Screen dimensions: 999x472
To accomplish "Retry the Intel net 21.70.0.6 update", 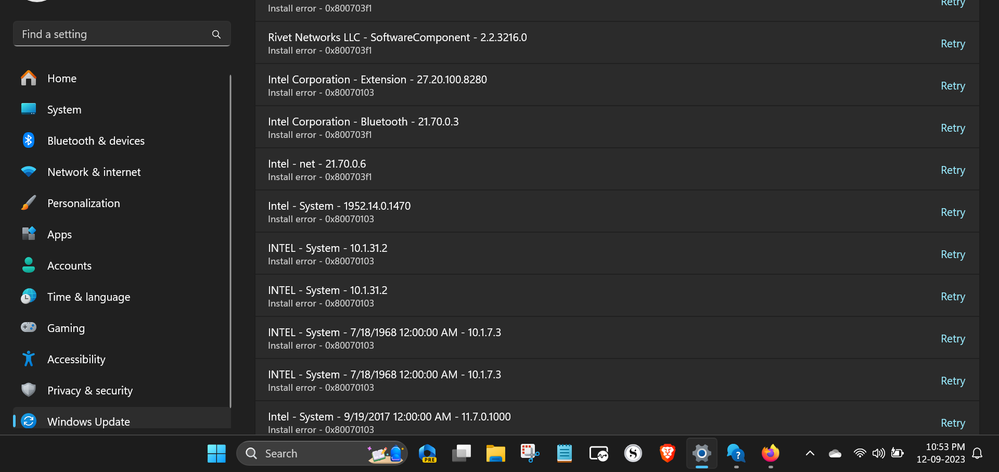I will click(952, 170).
